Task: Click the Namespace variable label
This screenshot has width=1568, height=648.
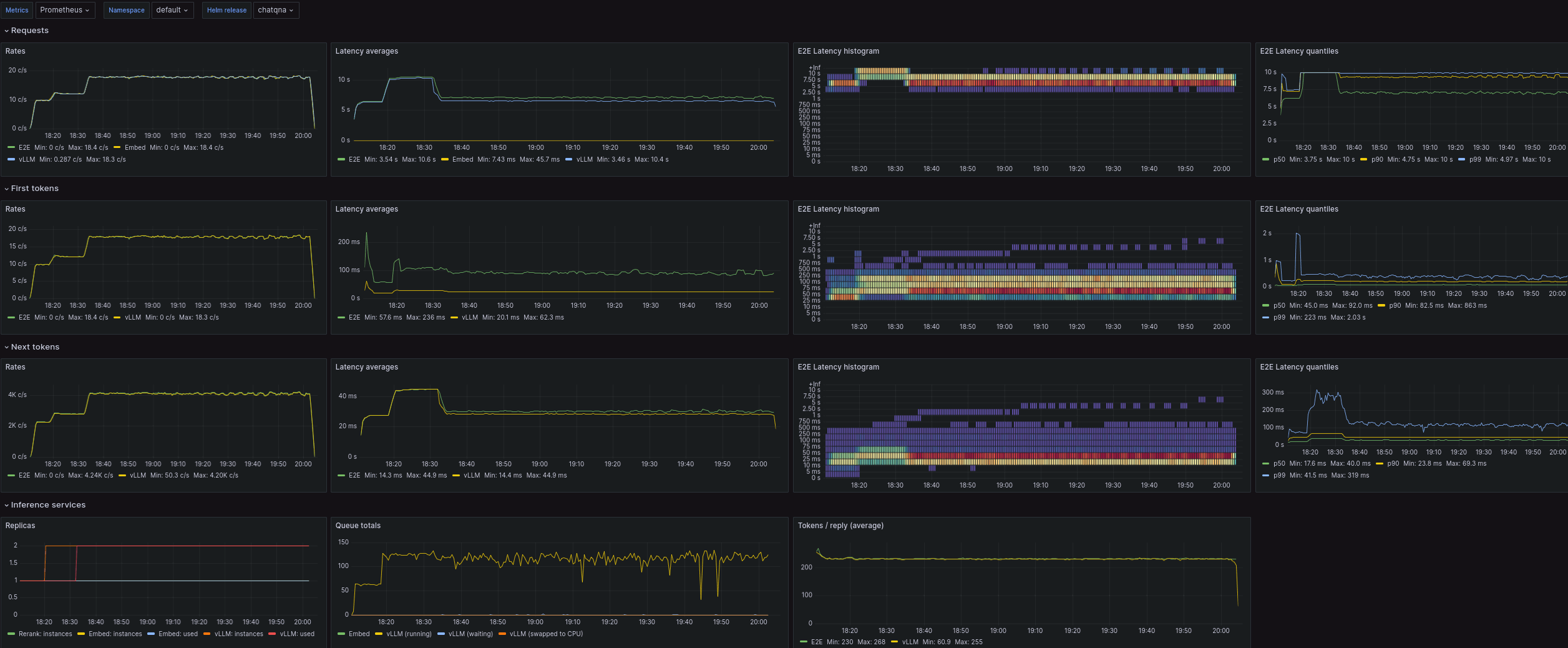Action: [x=127, y=10]
